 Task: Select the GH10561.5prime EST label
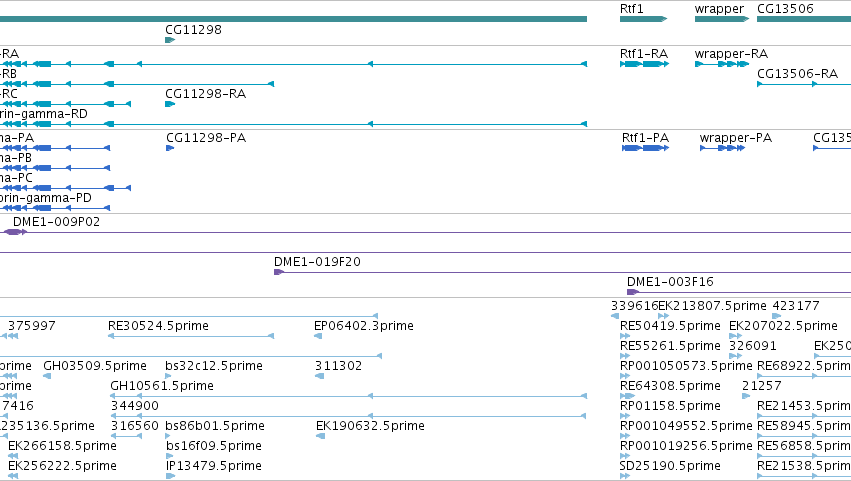(162, 387)
